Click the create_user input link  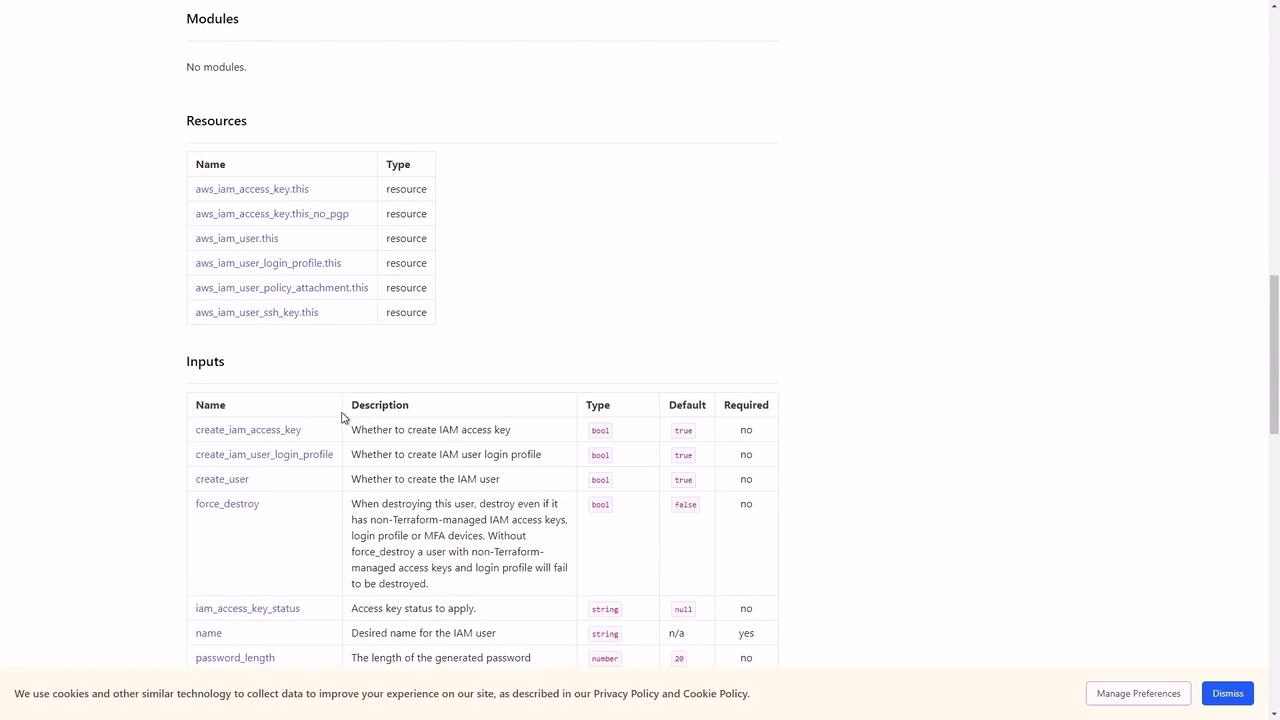click(x=222, y=479)
